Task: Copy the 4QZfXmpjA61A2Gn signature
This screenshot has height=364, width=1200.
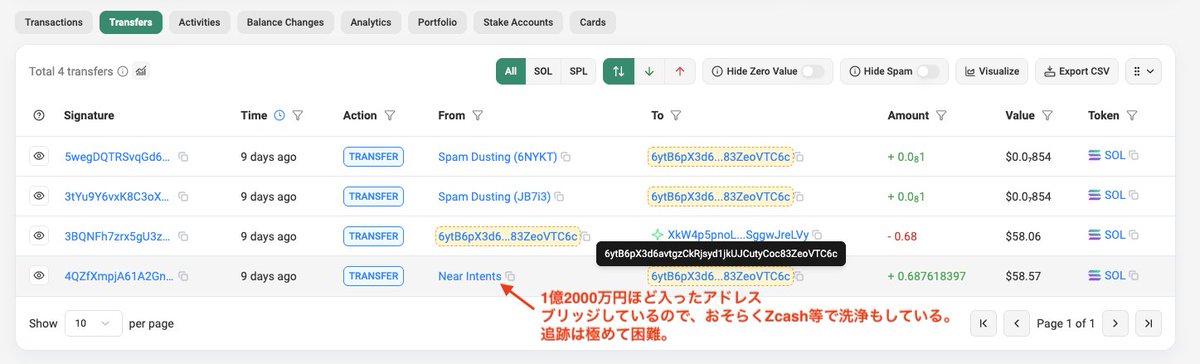Action: pyautogui.click(x=183, y=275)
